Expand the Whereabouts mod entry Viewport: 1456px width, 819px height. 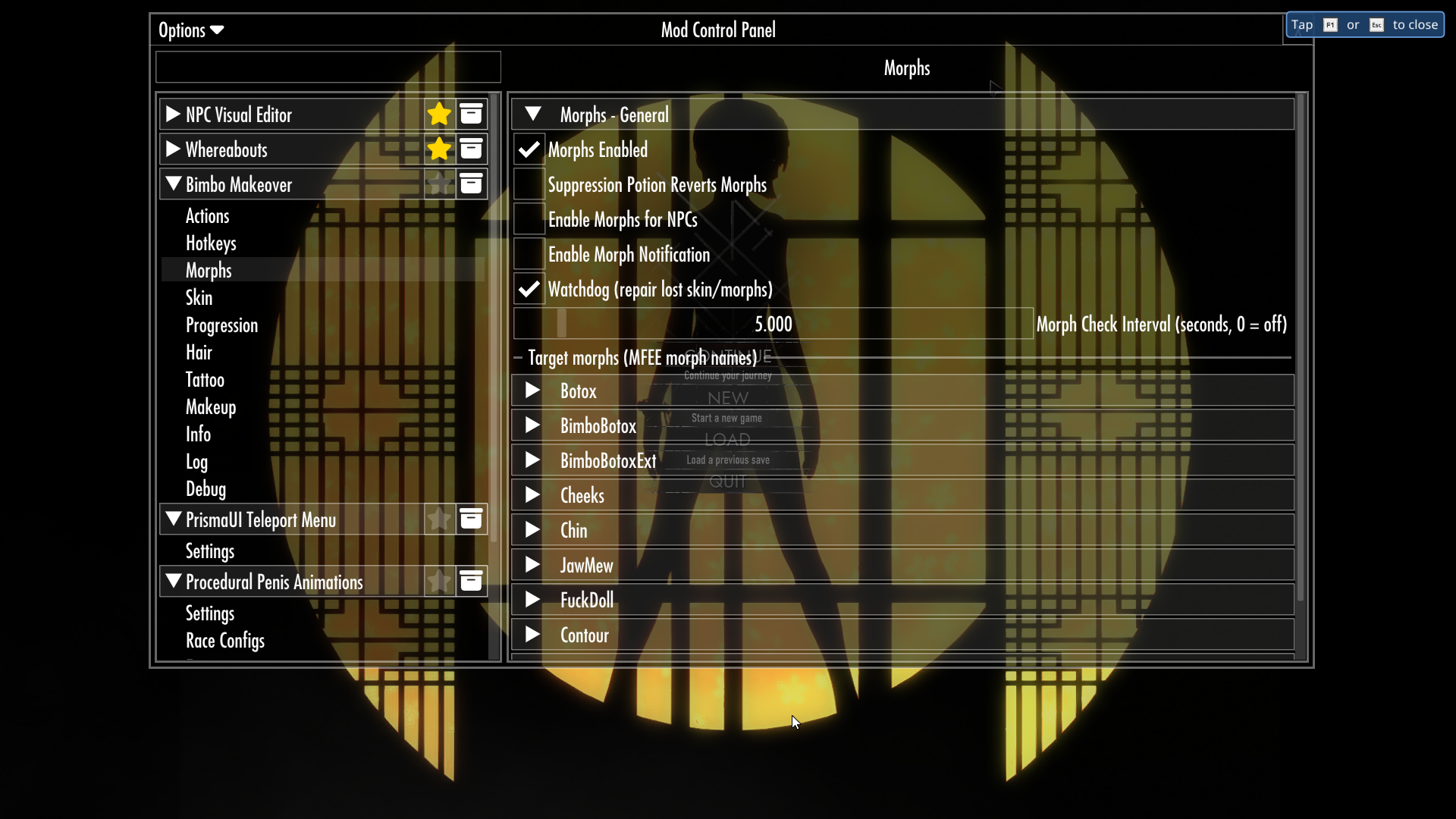pos(173,149)
